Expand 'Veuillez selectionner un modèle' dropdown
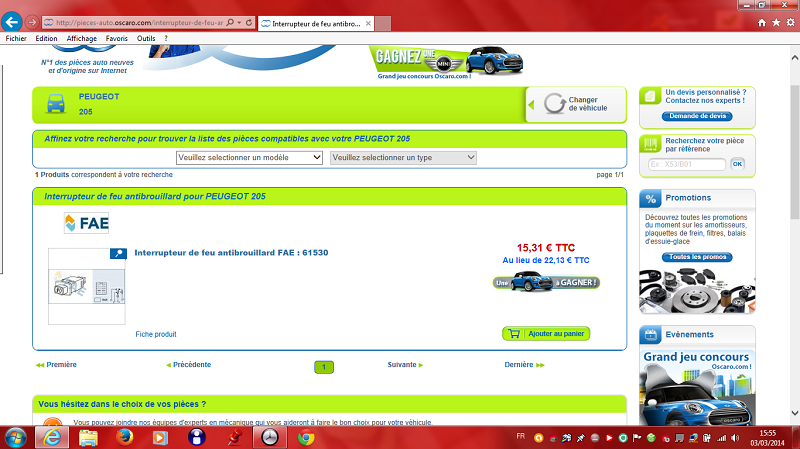 (x=249, y=158)
